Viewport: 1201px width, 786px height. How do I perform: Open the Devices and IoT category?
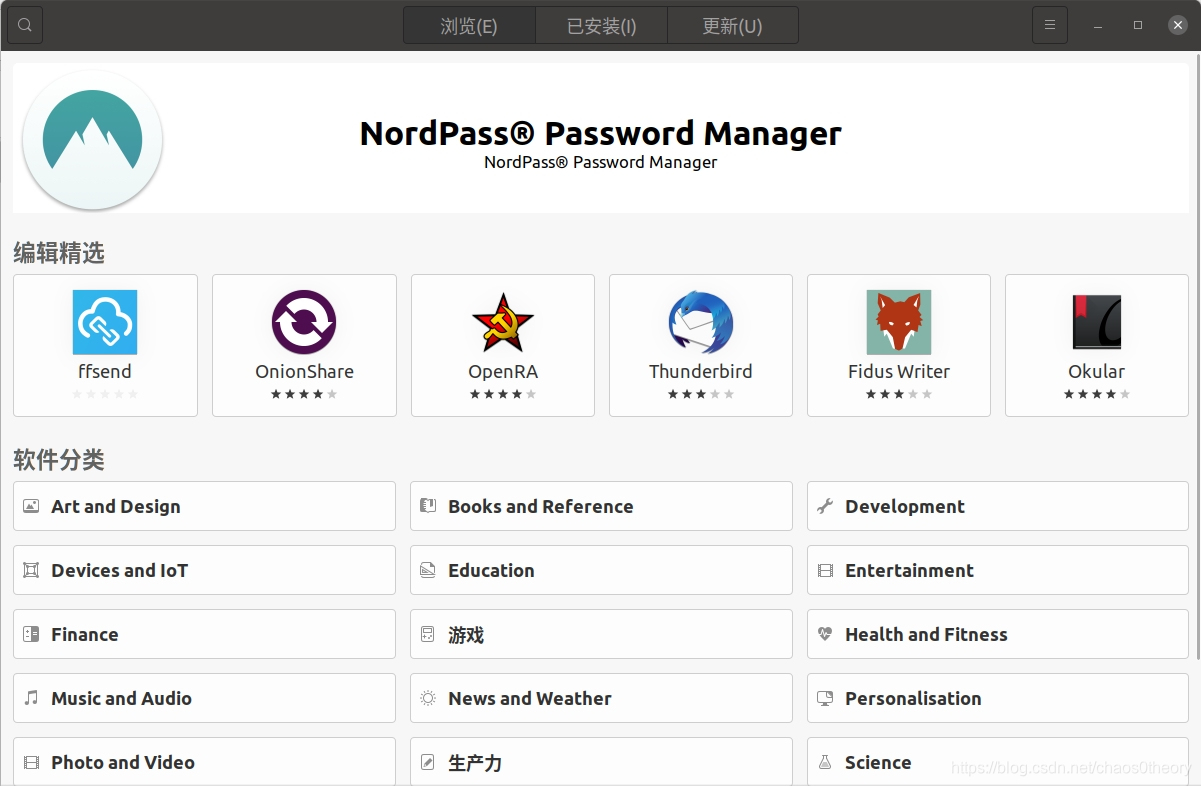click(204, 570)
